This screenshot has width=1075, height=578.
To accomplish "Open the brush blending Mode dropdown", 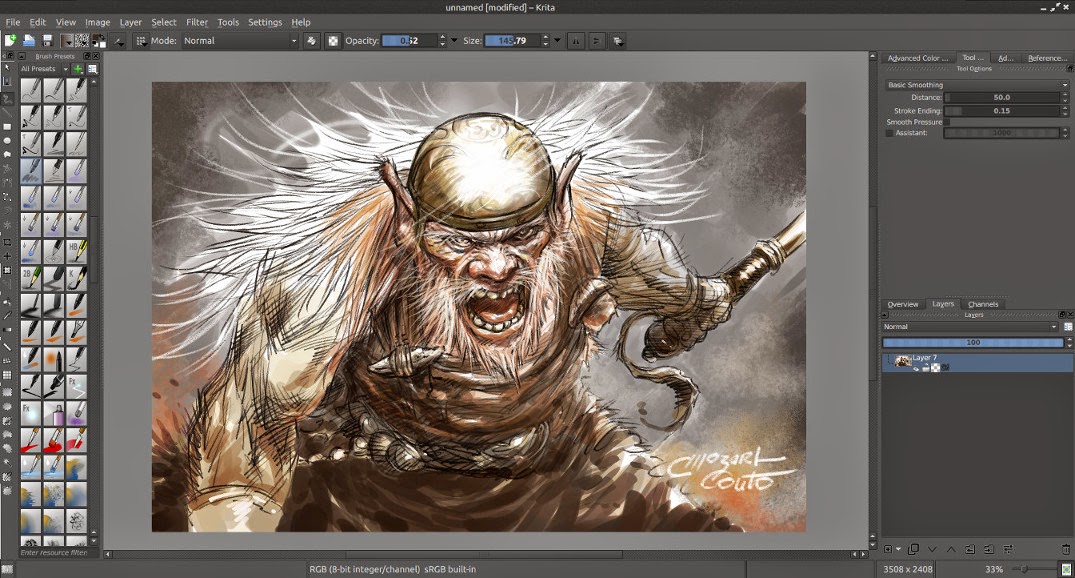I will pyautogui.click(x=240, y=41).
